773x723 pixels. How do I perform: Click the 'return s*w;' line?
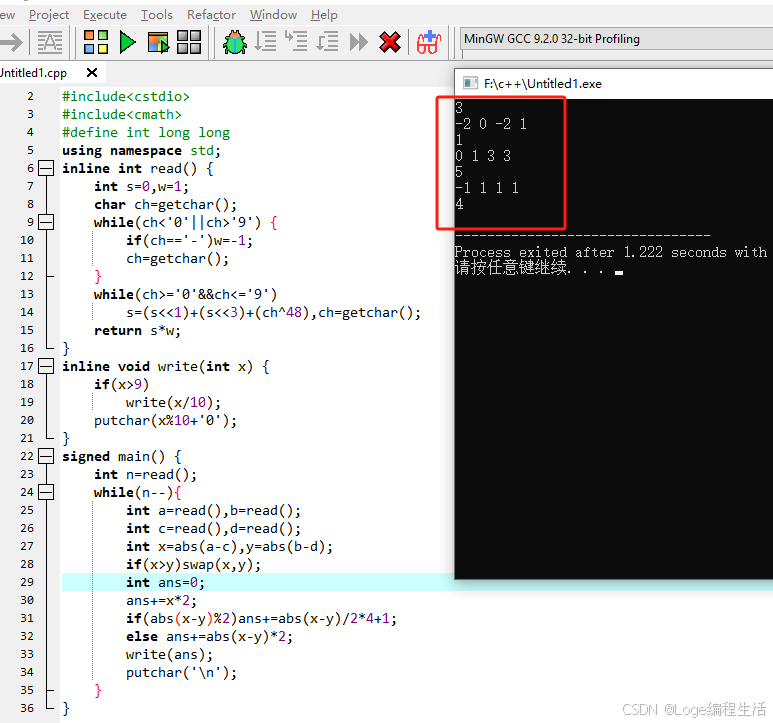pos(138,330)
